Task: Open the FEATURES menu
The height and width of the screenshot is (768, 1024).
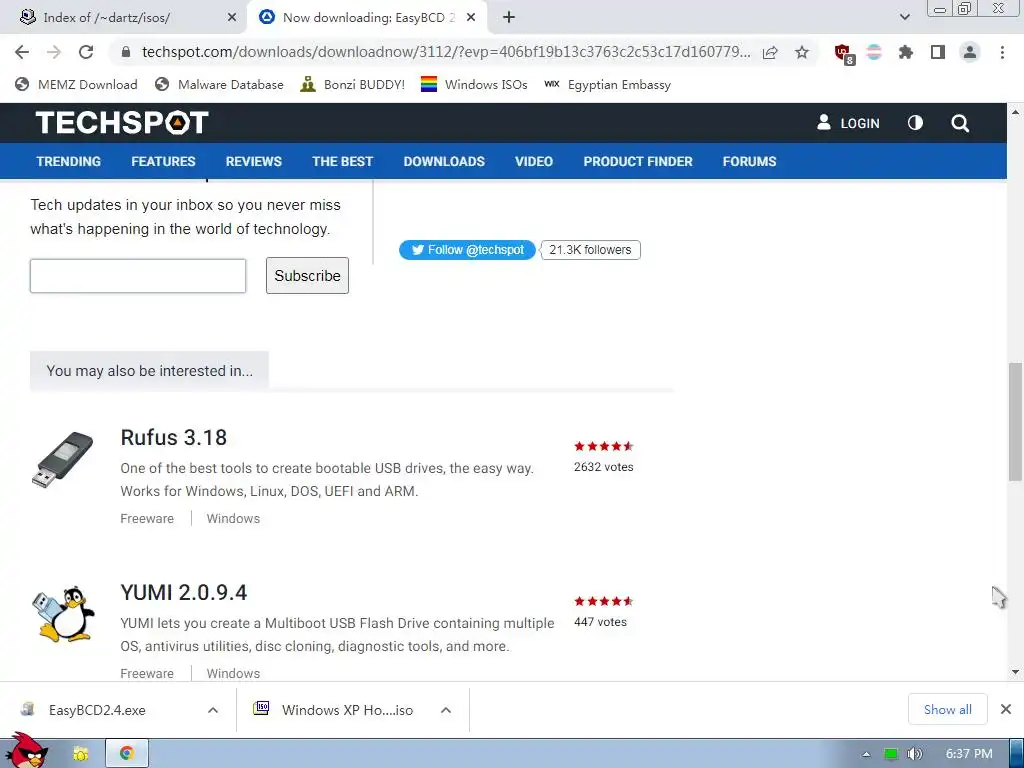Action: coord(163,161)
